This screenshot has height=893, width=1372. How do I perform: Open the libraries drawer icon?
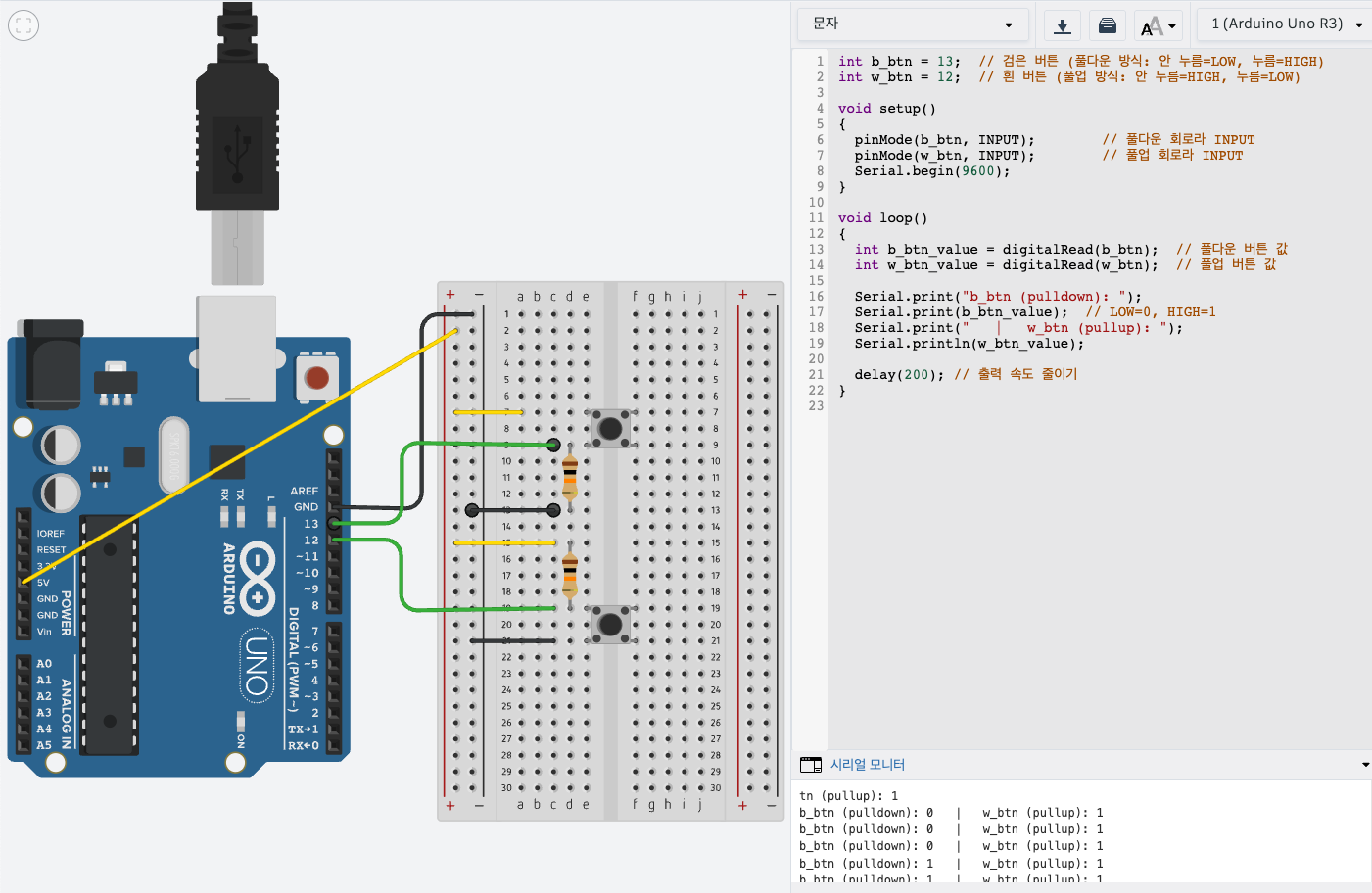[1108, 25]
